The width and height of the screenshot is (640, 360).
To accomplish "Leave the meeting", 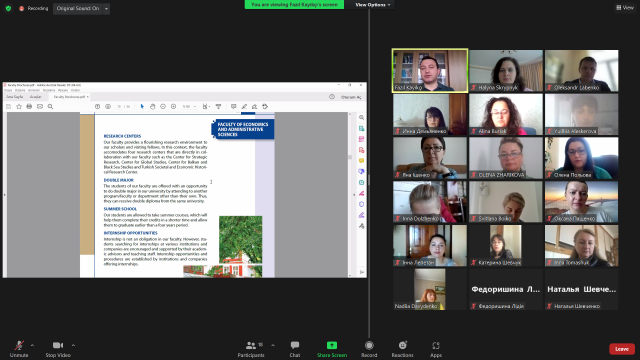I will [x=622, y=349].
